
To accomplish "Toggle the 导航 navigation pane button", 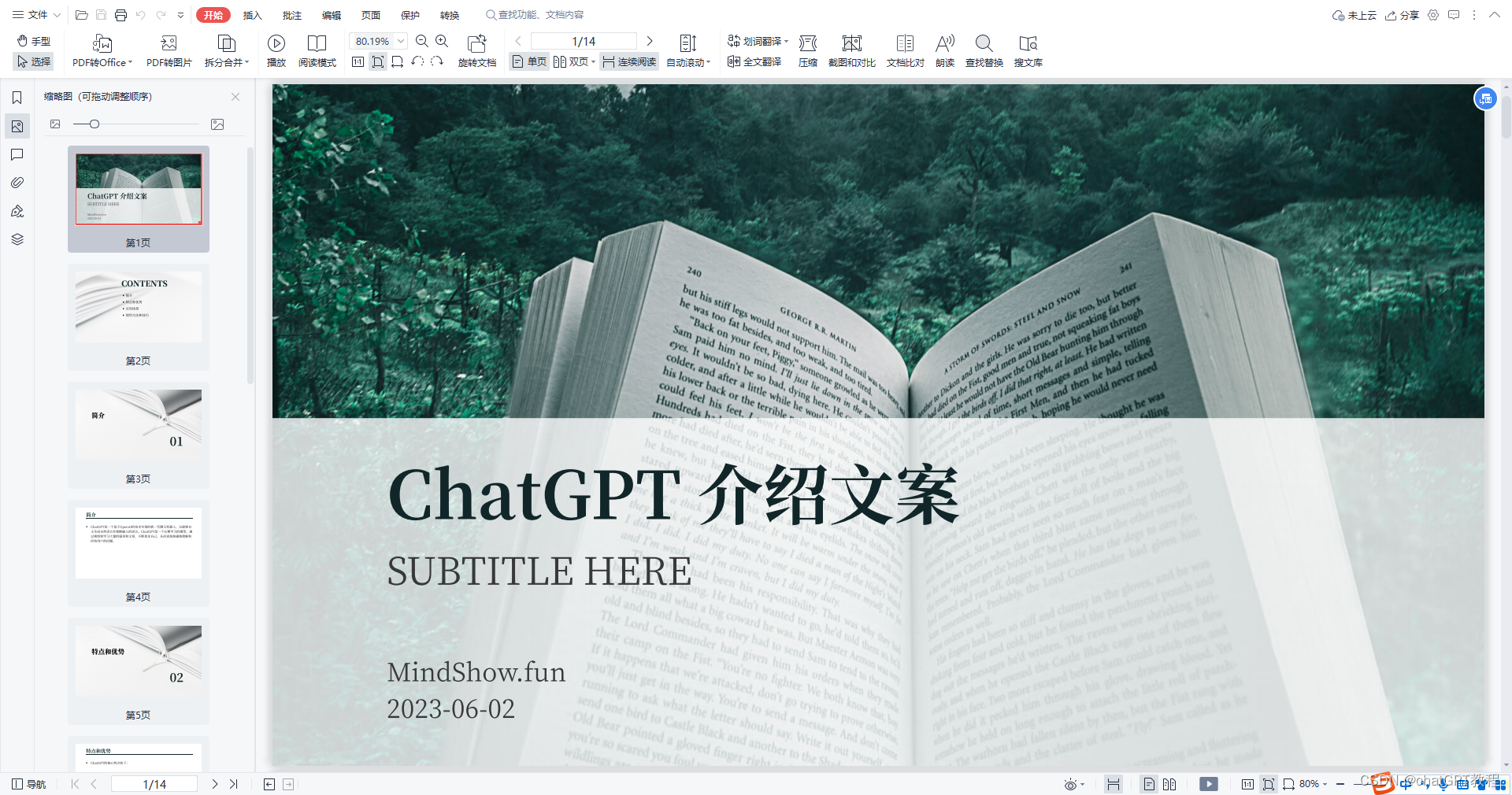I will (29, 784).
